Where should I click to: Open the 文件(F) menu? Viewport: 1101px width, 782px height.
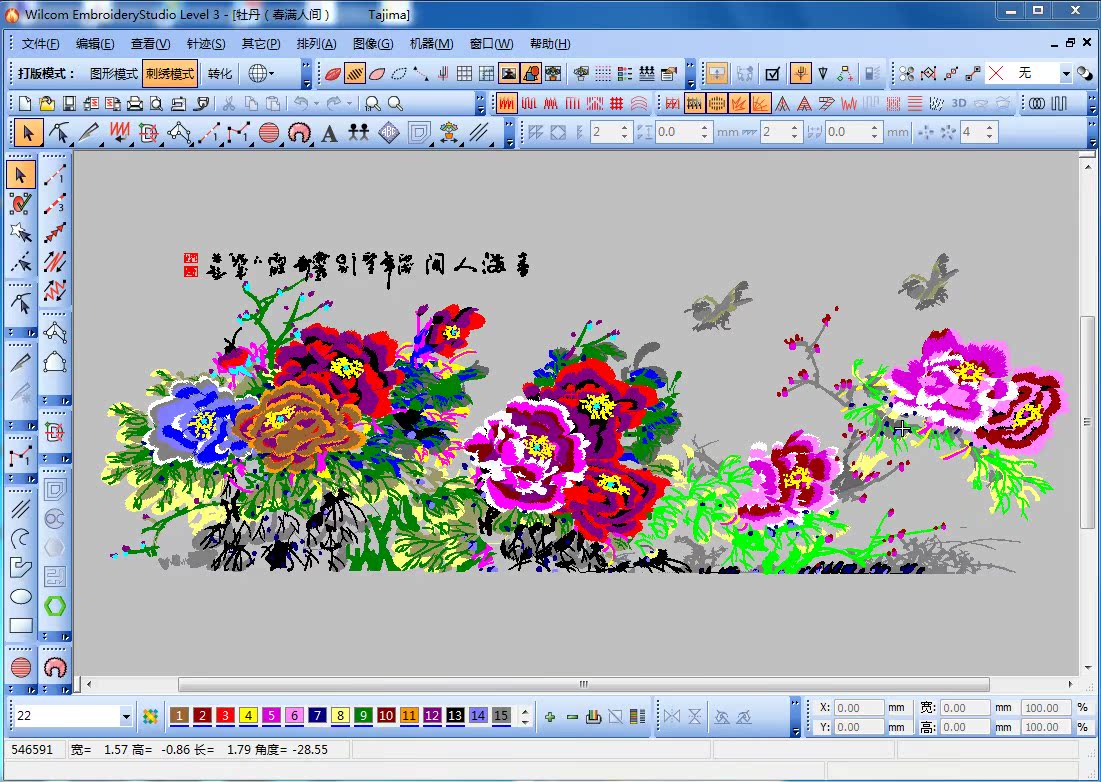pos(41,44)
